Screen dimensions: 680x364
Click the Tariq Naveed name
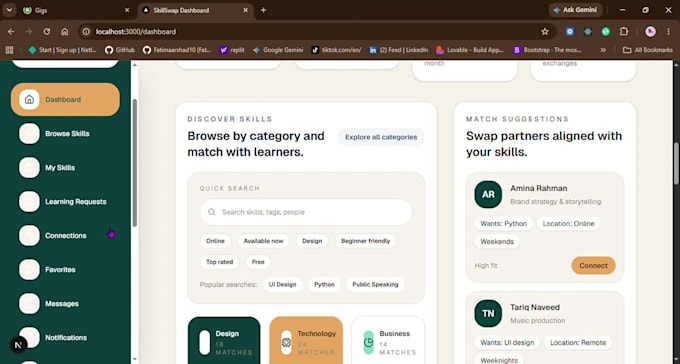click(535, 307)
